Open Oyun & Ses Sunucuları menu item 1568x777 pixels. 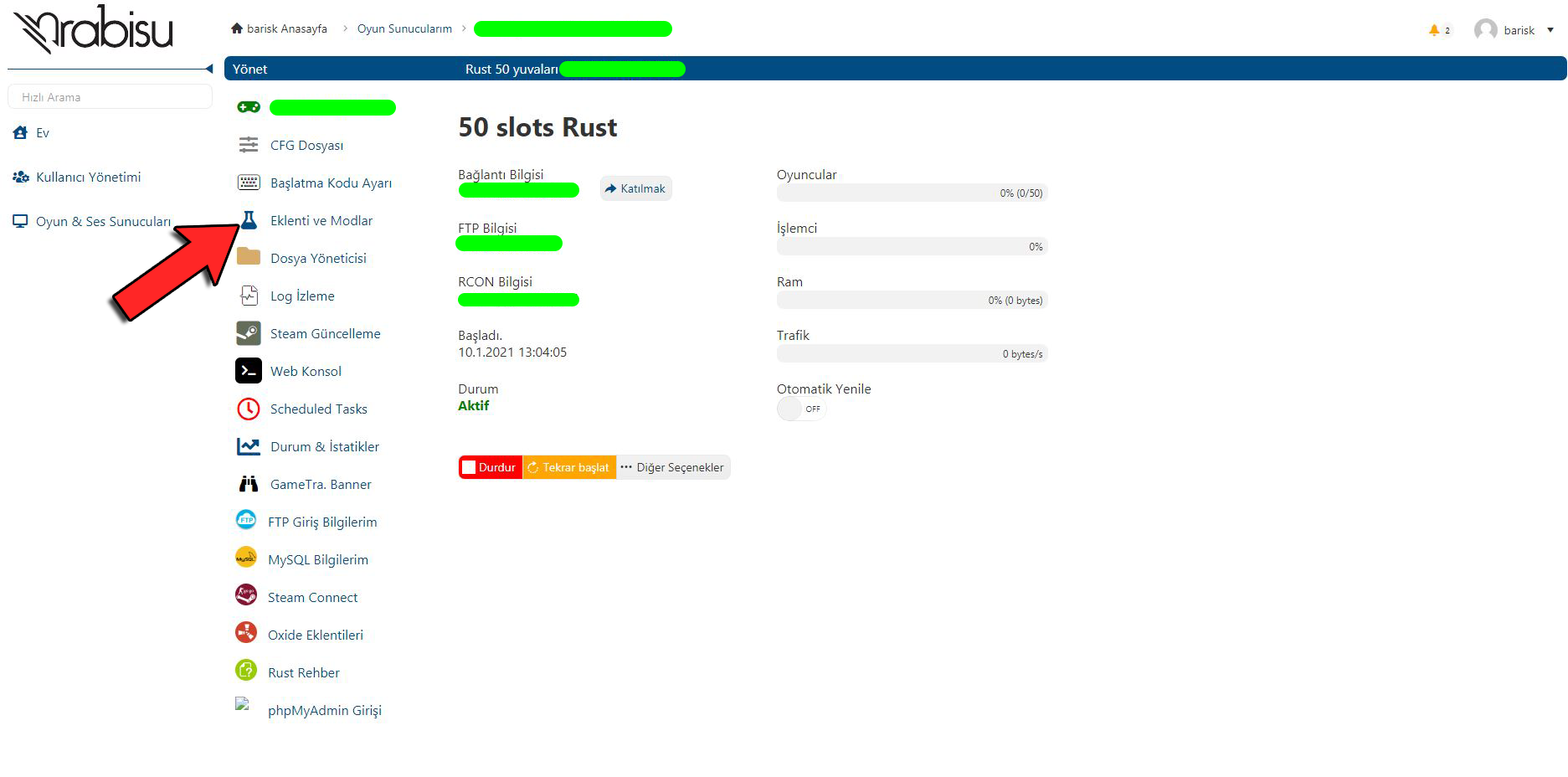point(103,221)
